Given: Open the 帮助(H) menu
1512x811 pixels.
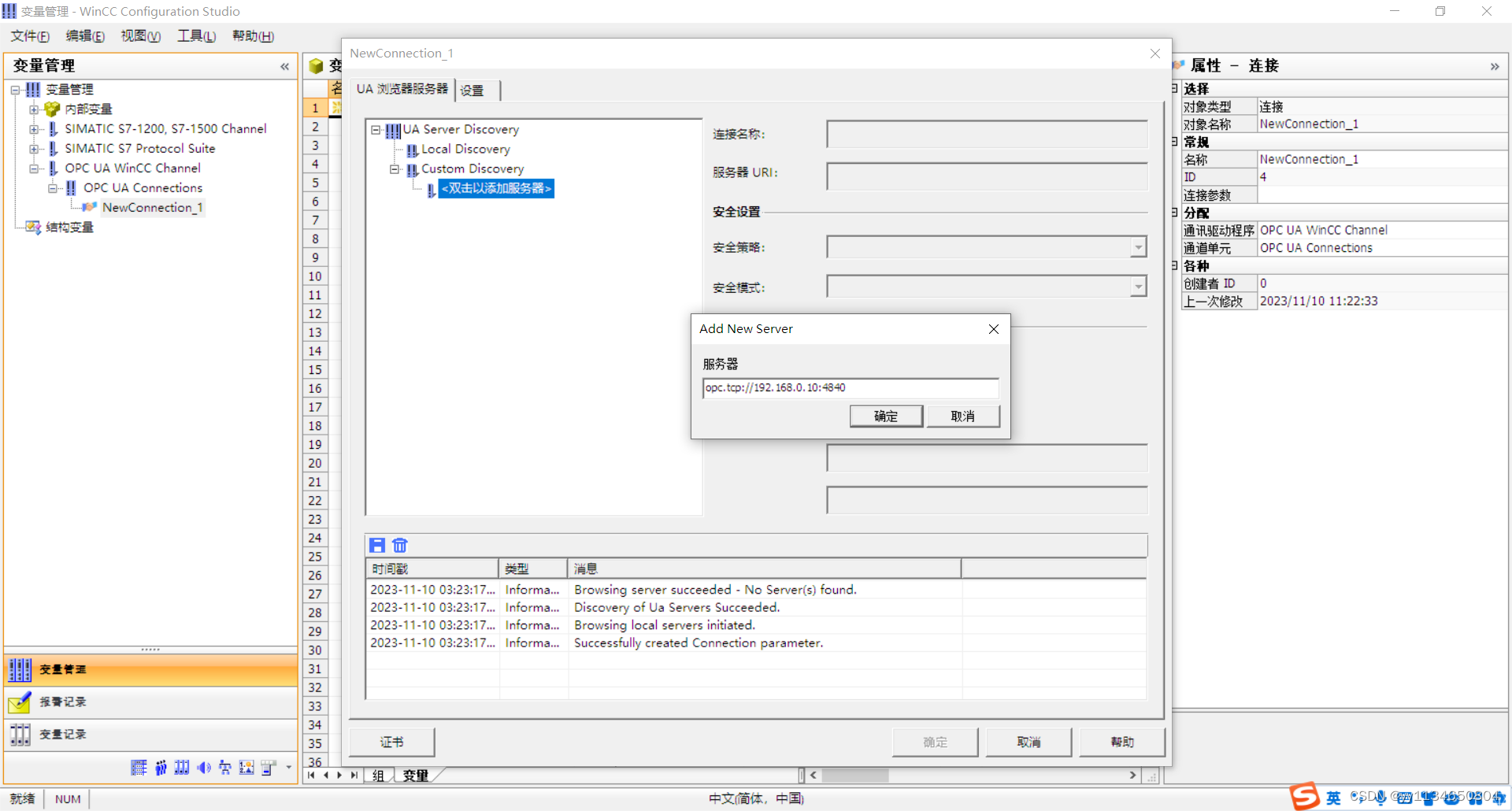Looking at the screenshot, I should click(253, 36).
